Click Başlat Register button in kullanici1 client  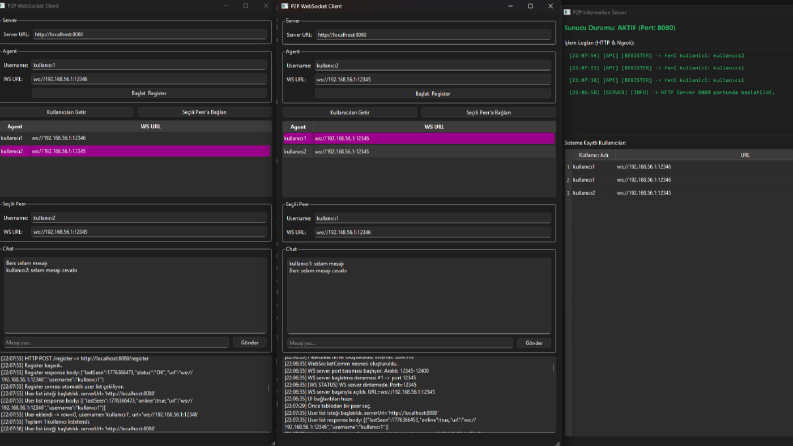point(149,93)
